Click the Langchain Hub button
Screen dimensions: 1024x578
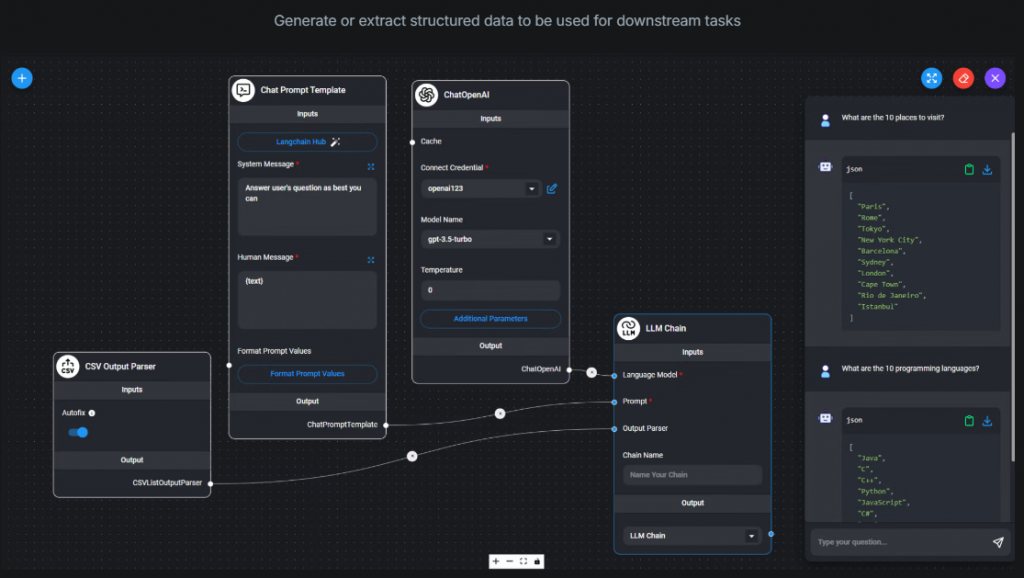[x=307, y=142]
